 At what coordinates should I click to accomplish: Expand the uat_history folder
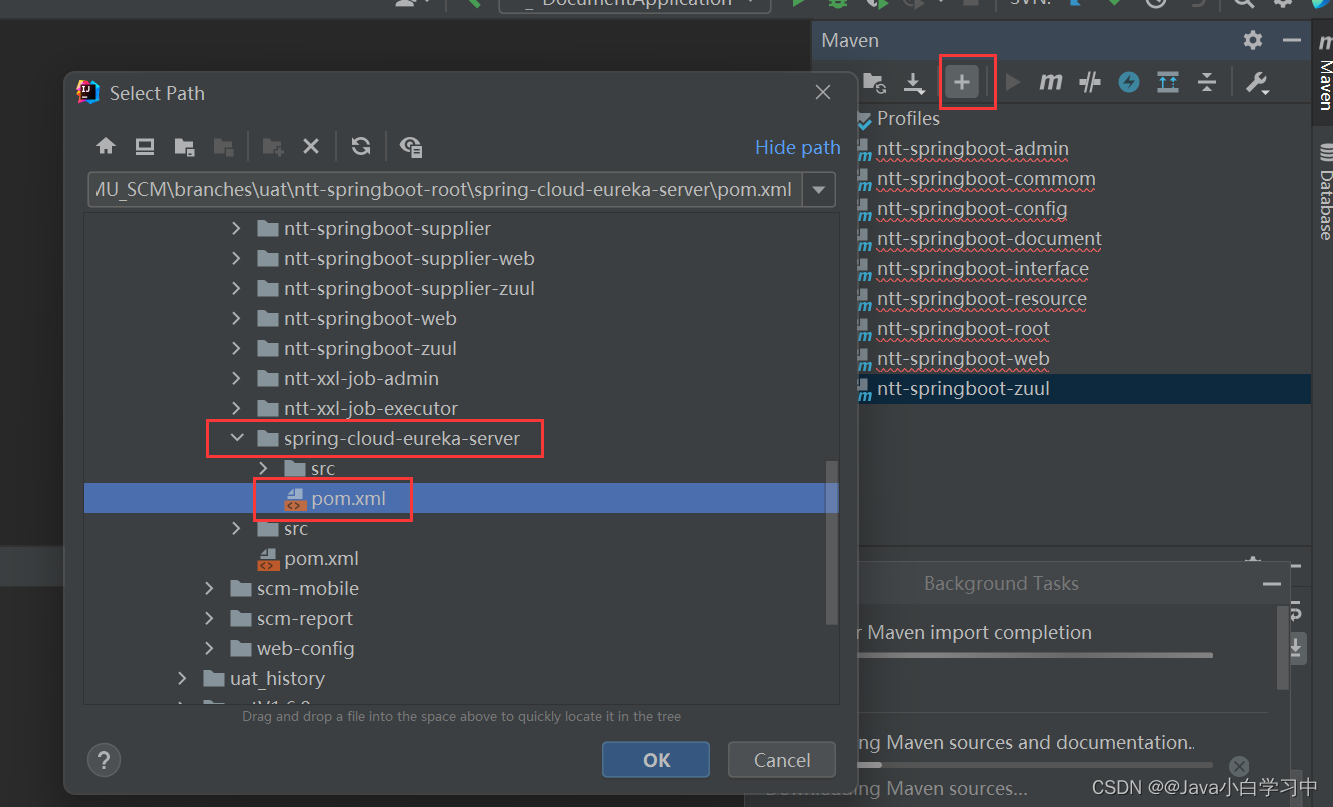coord(183,678)
